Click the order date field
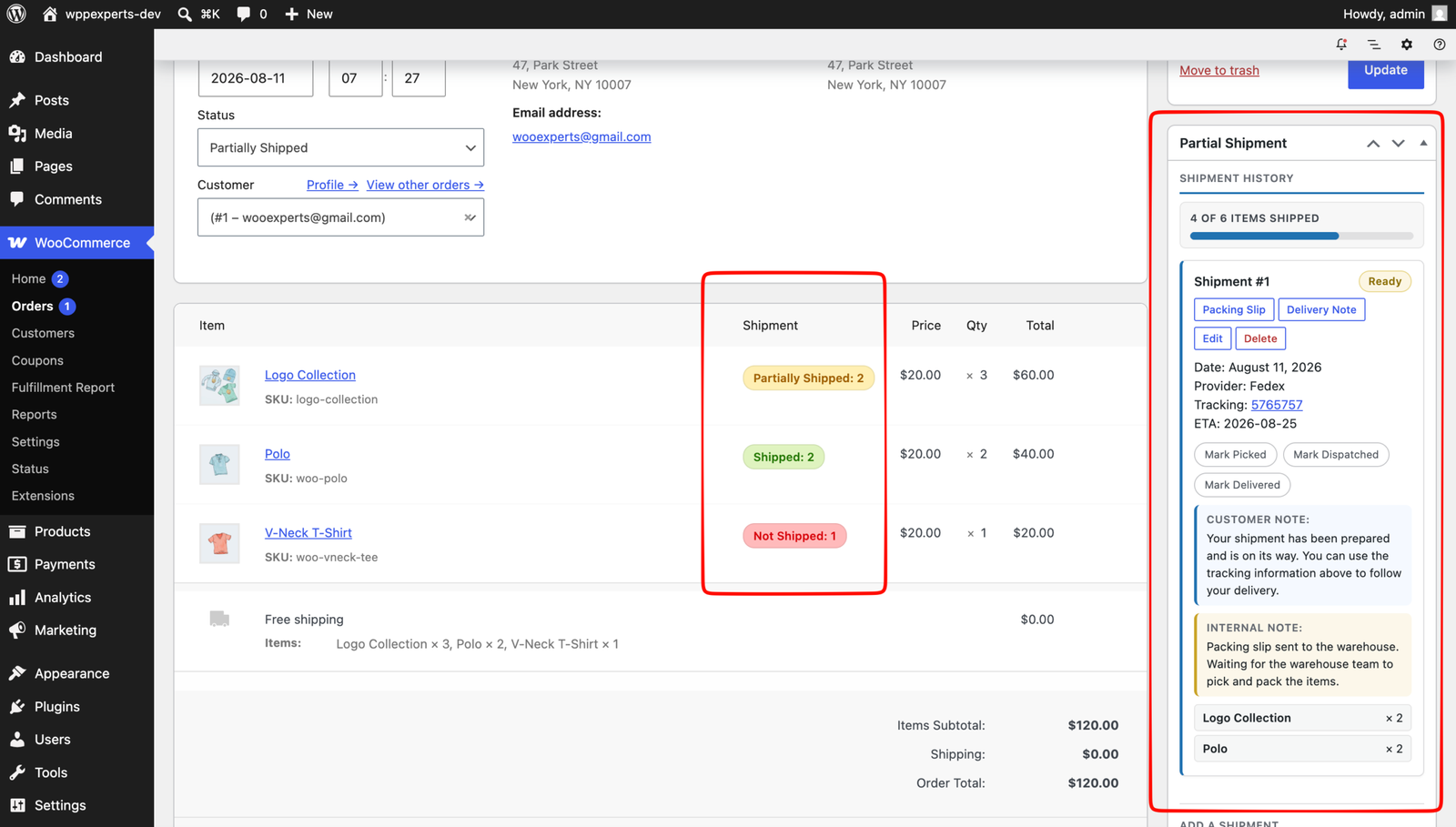This screenshot has width=1456, height=827. coord(256,78)
